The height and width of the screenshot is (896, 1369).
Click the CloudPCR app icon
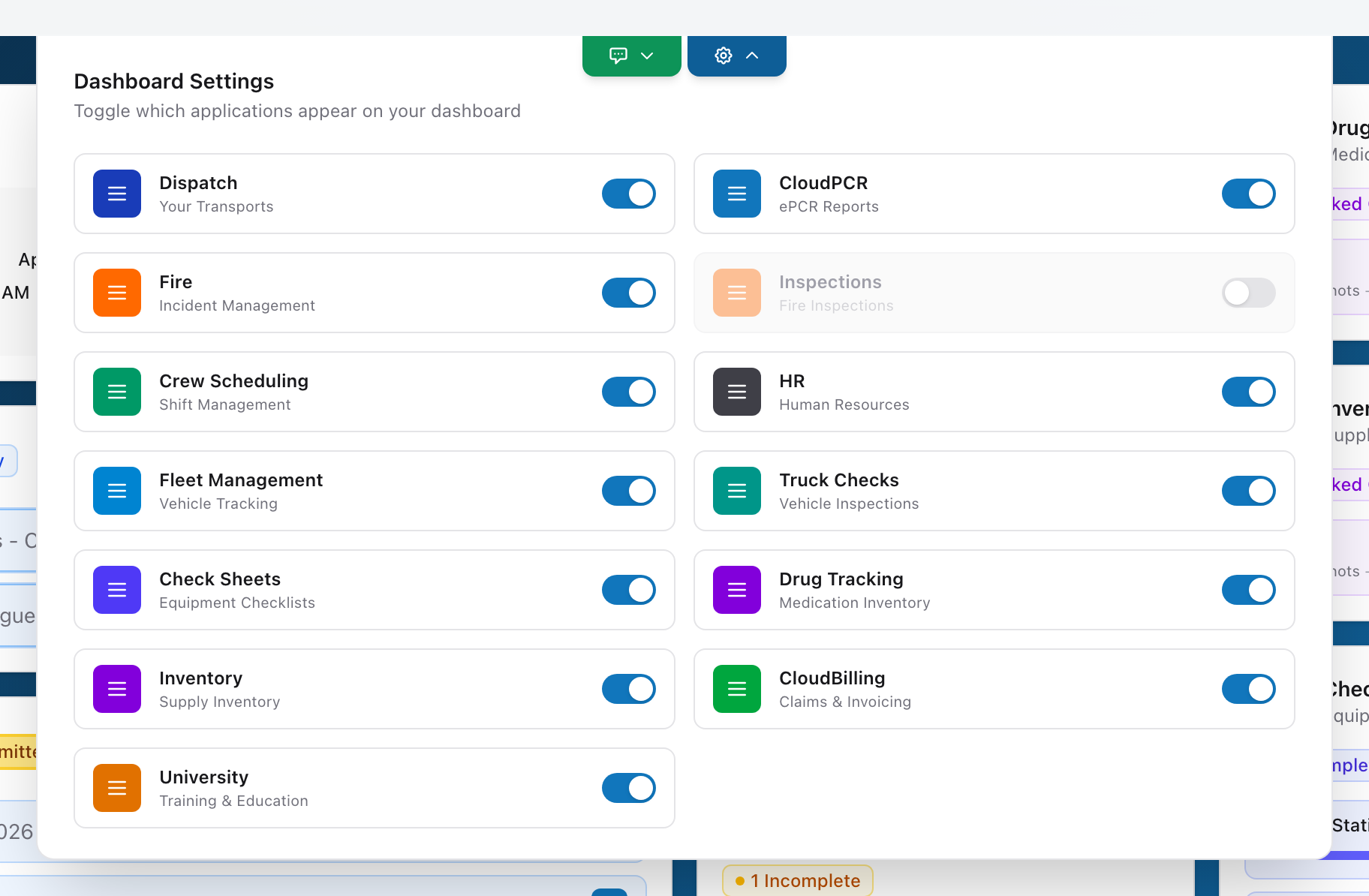pyautogui.click(x=737, y=194)
